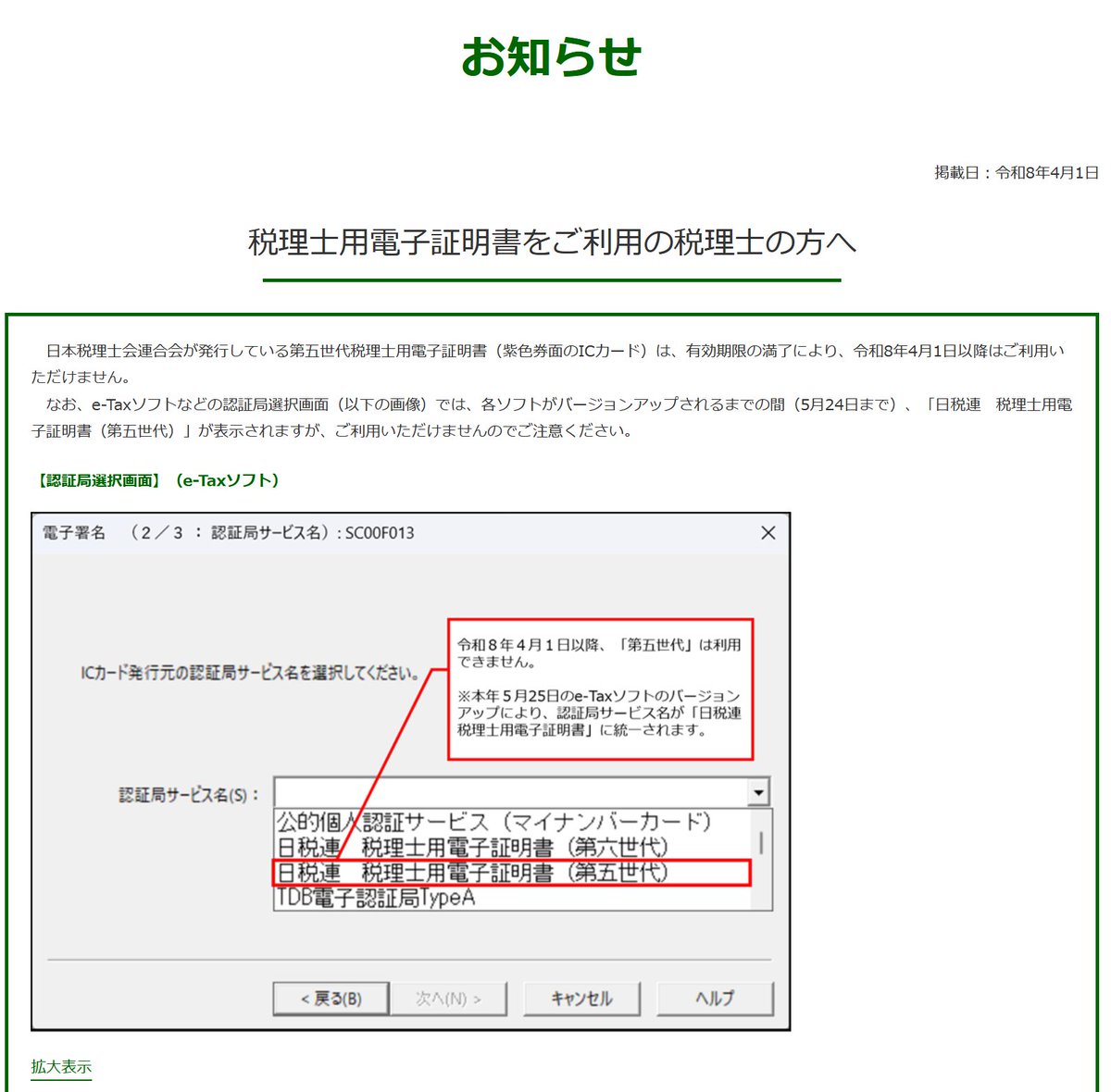
Task: Open the 拡大表示 link below the image
Action: point(61,1066)
